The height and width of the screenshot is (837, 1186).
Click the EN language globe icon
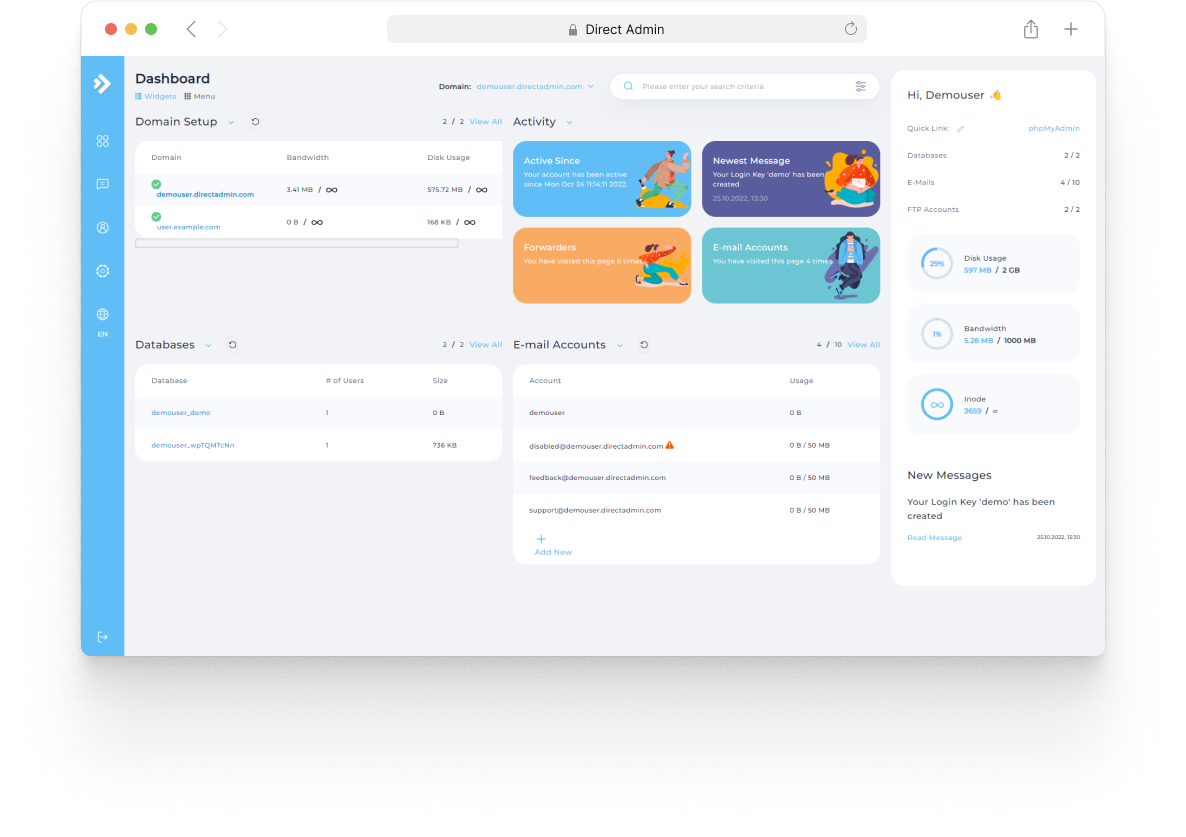(x=102, y=313)
